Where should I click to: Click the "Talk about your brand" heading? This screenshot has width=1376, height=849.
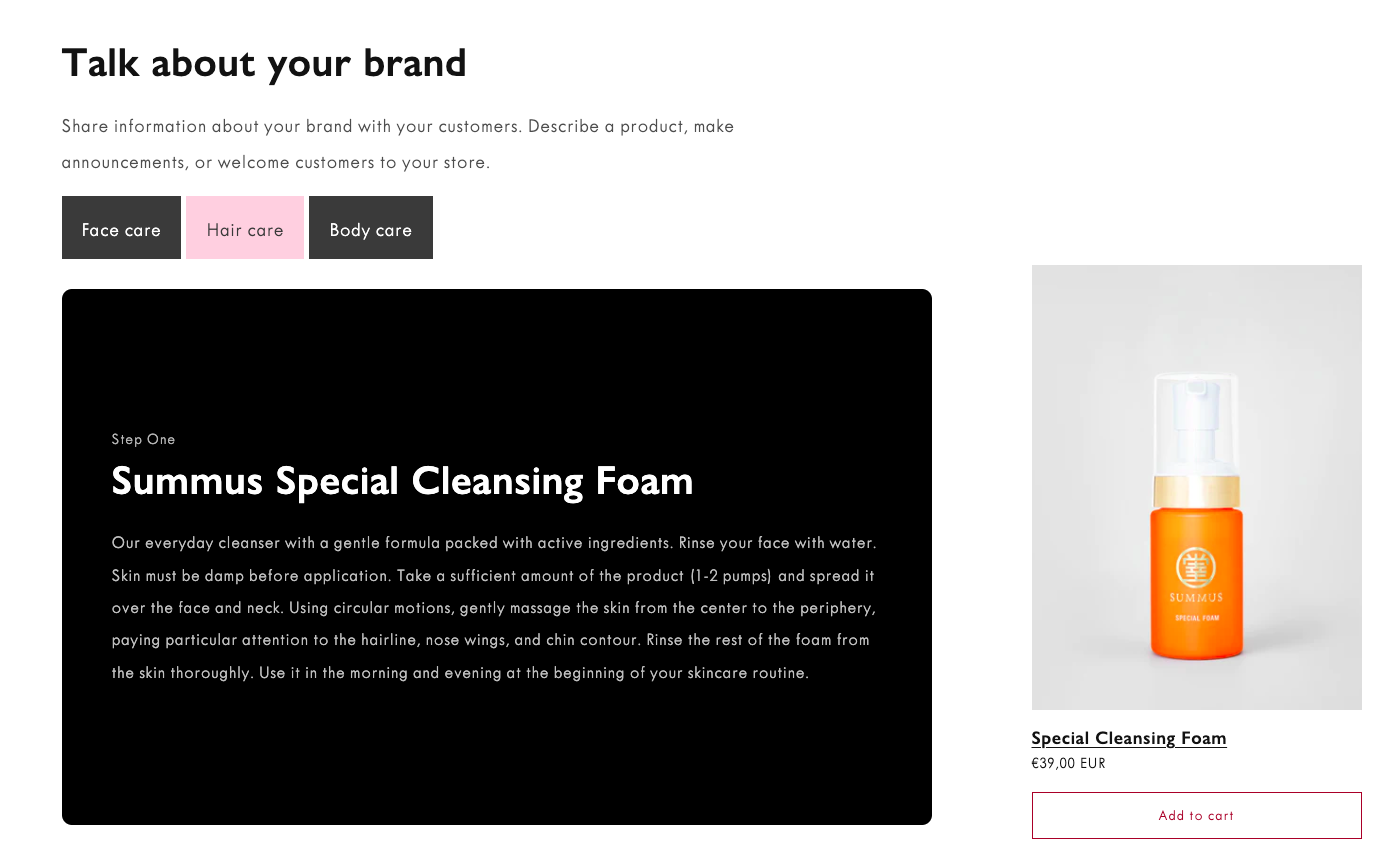[x=264, y=63]
